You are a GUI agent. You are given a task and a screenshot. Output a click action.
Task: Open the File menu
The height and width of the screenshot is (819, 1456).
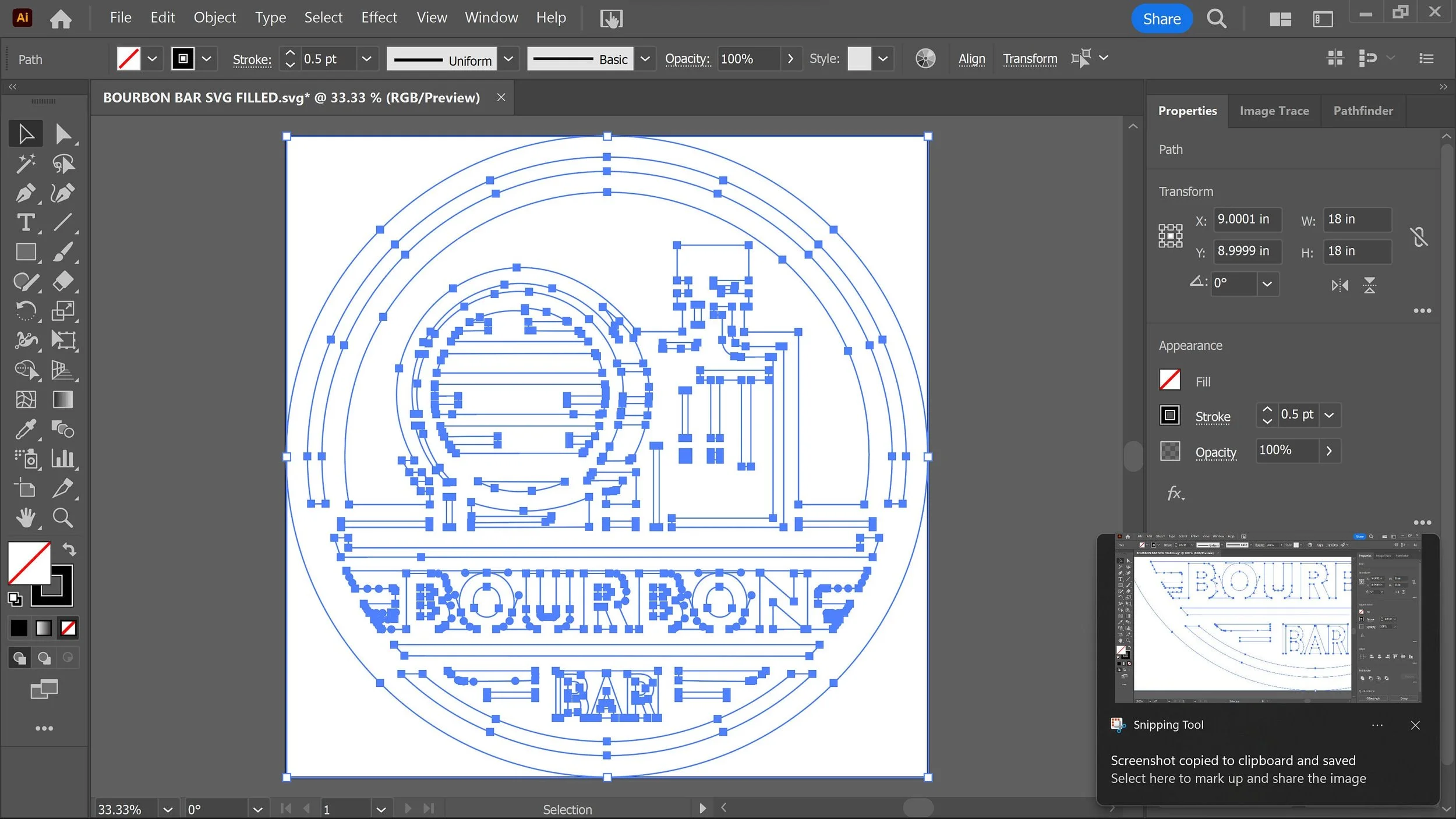pyautogui.click(x=121, y=17)
